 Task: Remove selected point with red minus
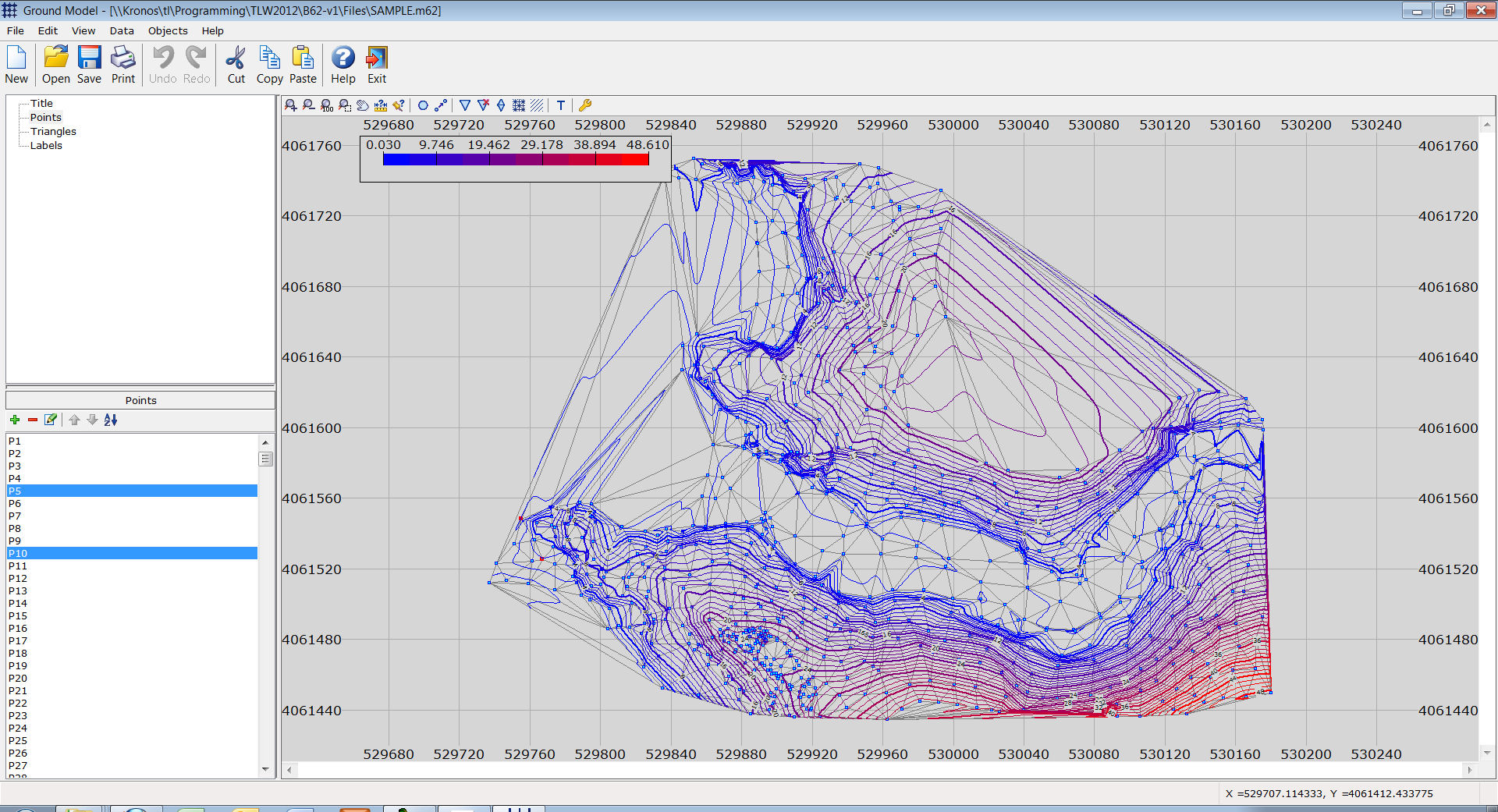pos(33,420)
